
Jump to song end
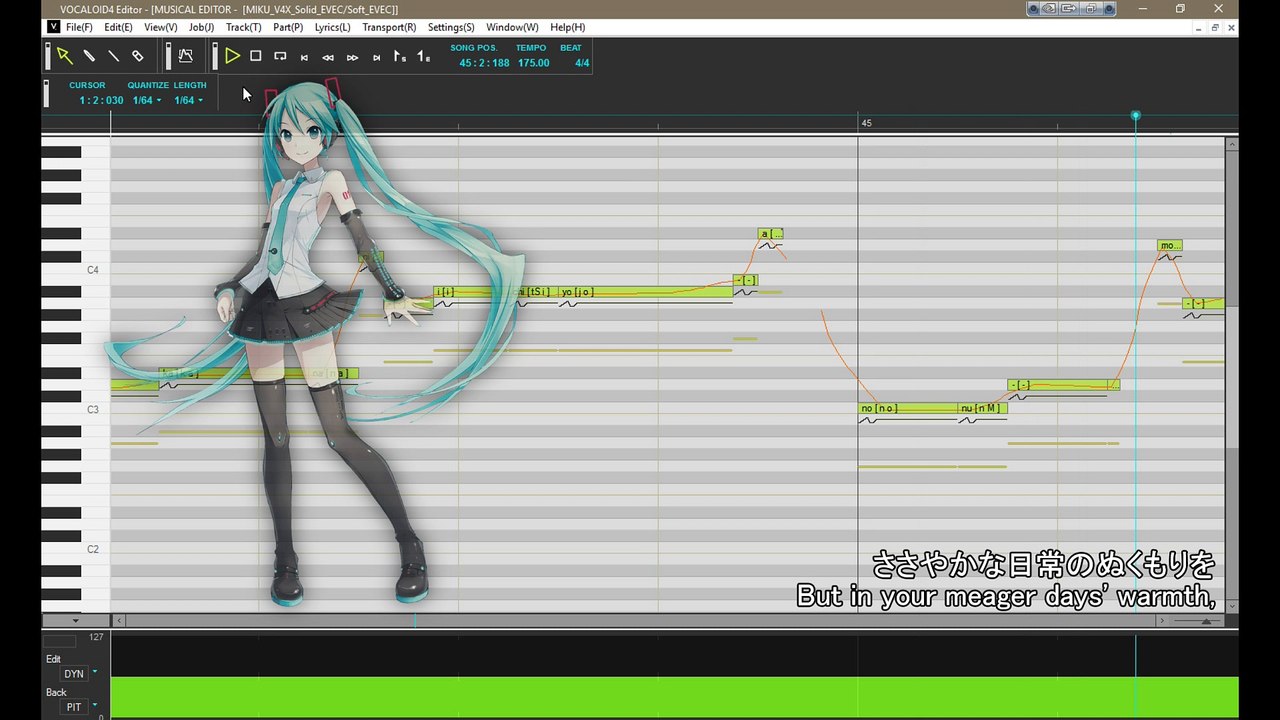pyautogui.click(x=376, y=57)
